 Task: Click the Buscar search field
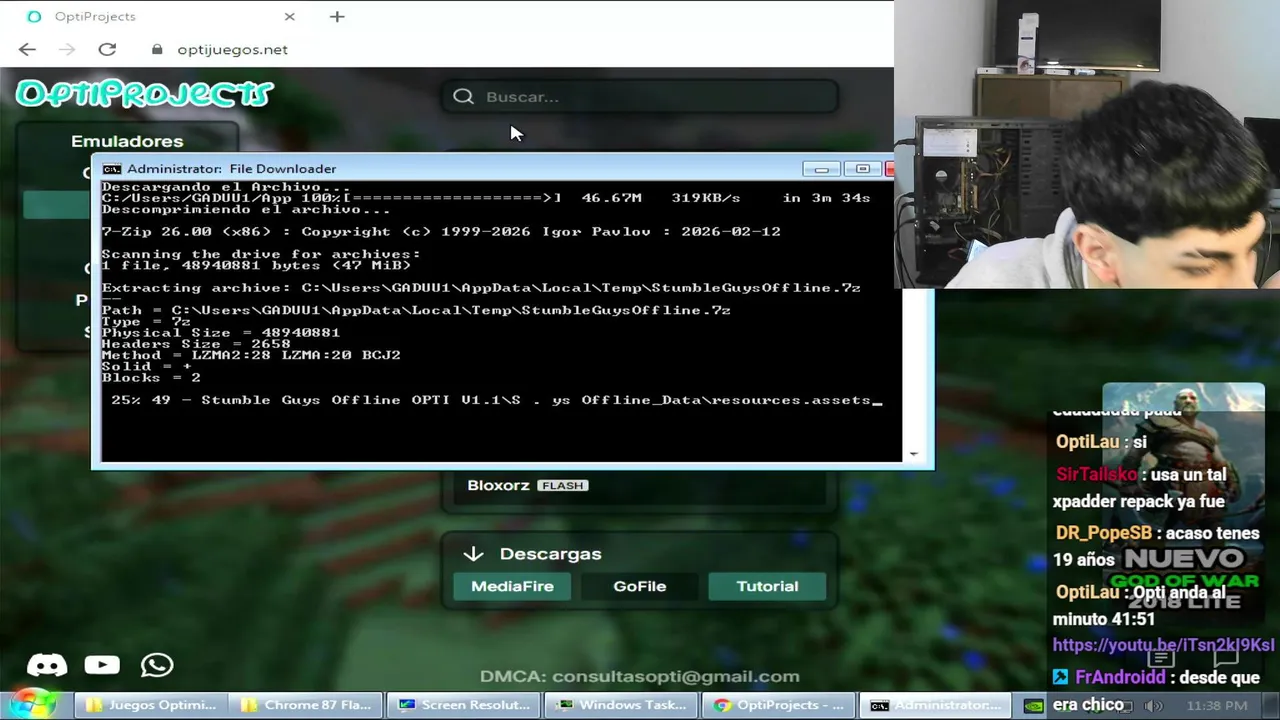pyautogui.click(x=640, y=97)
